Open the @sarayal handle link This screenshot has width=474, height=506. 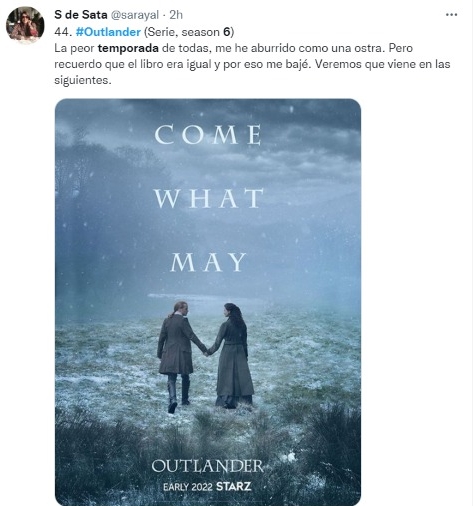pos(134,15)
